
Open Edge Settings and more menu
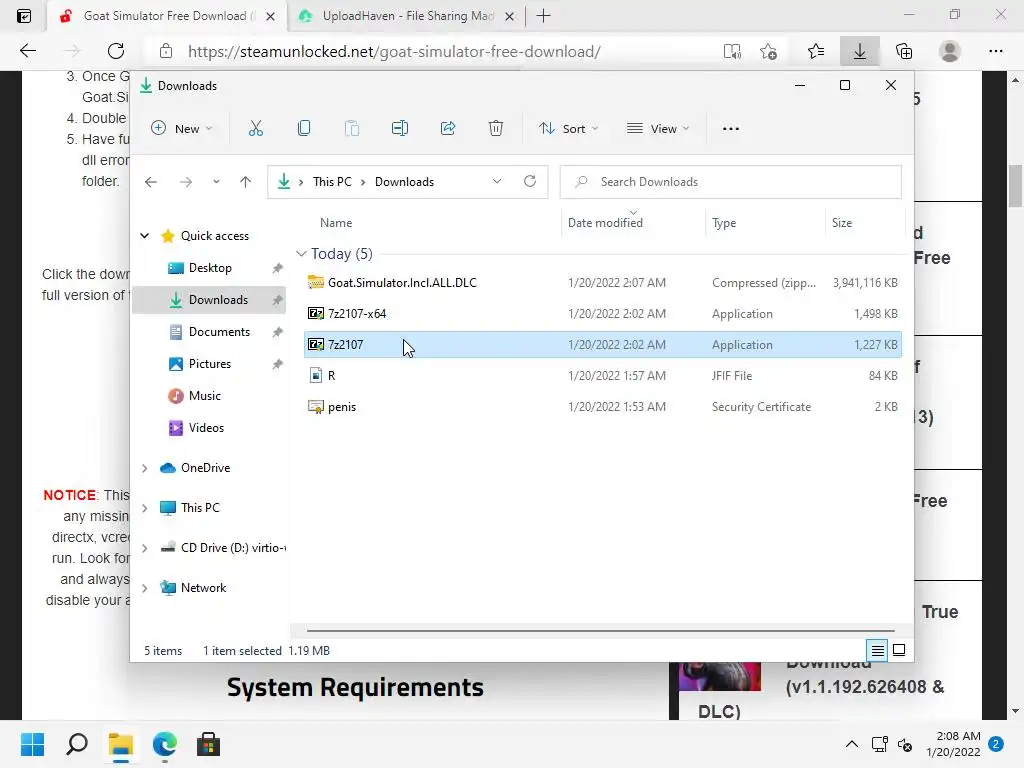(x=995, y=51)
